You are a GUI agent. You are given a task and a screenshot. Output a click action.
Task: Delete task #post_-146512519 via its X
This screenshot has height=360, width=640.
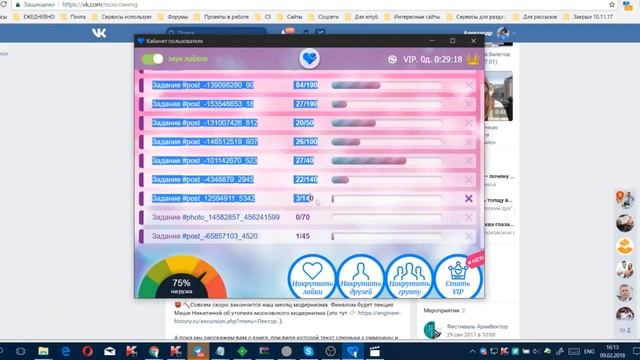[469, 142]
